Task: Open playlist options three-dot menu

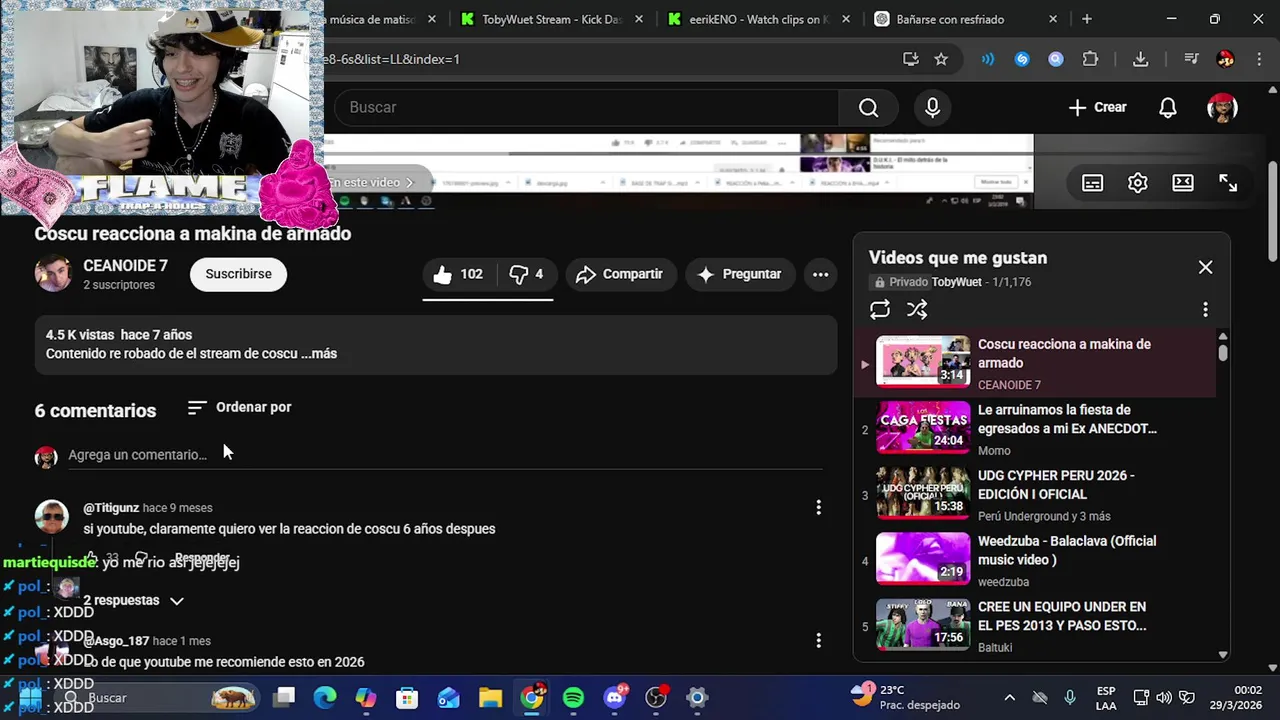Action: (1205, 310)
